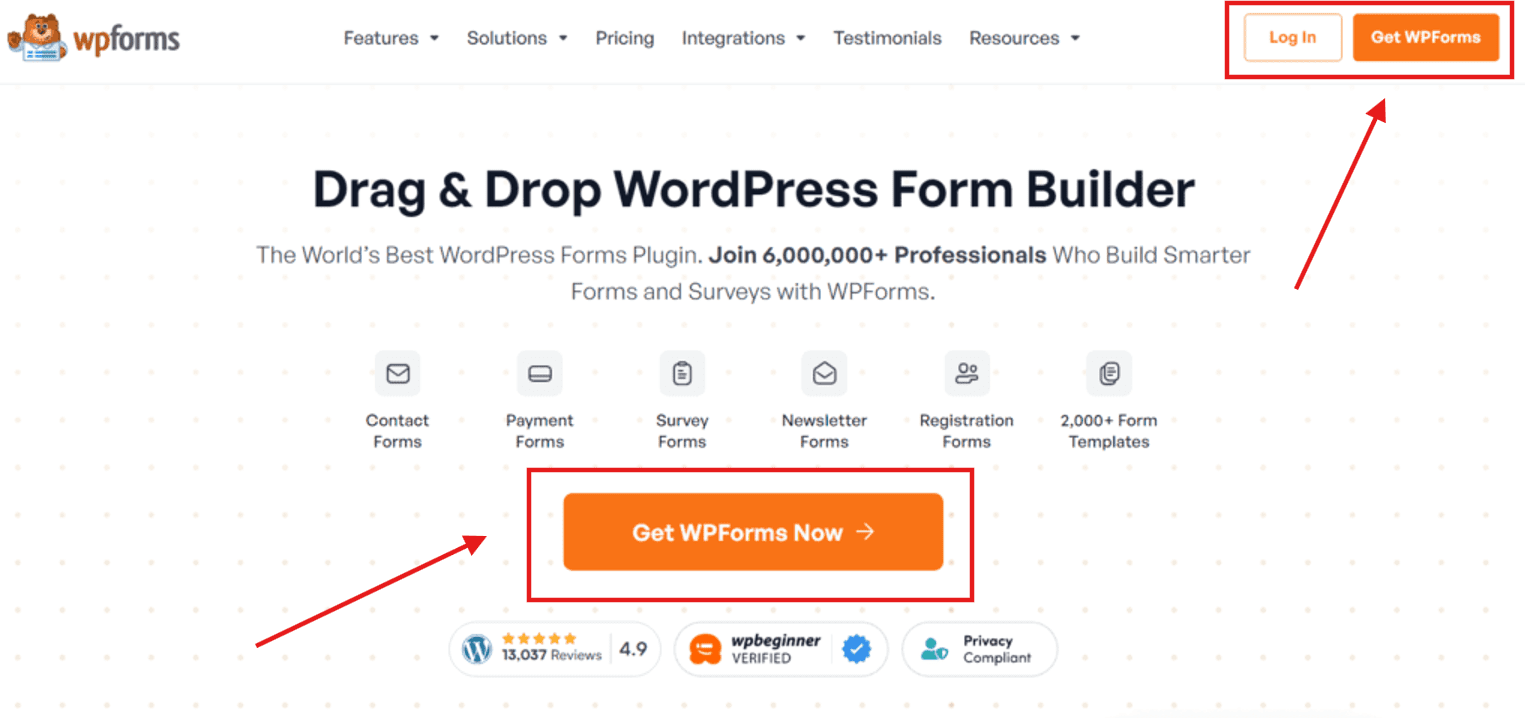Click the blue verified checkmark badge

tap(856, 650)
